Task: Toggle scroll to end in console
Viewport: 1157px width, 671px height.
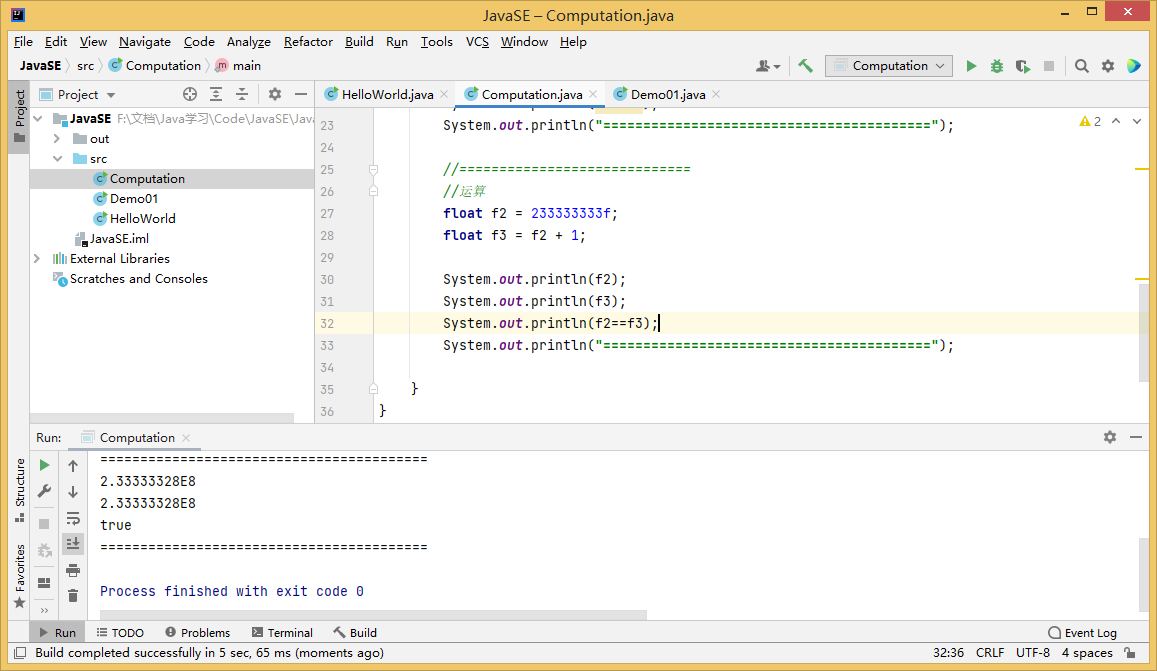Action: point(73,544)
